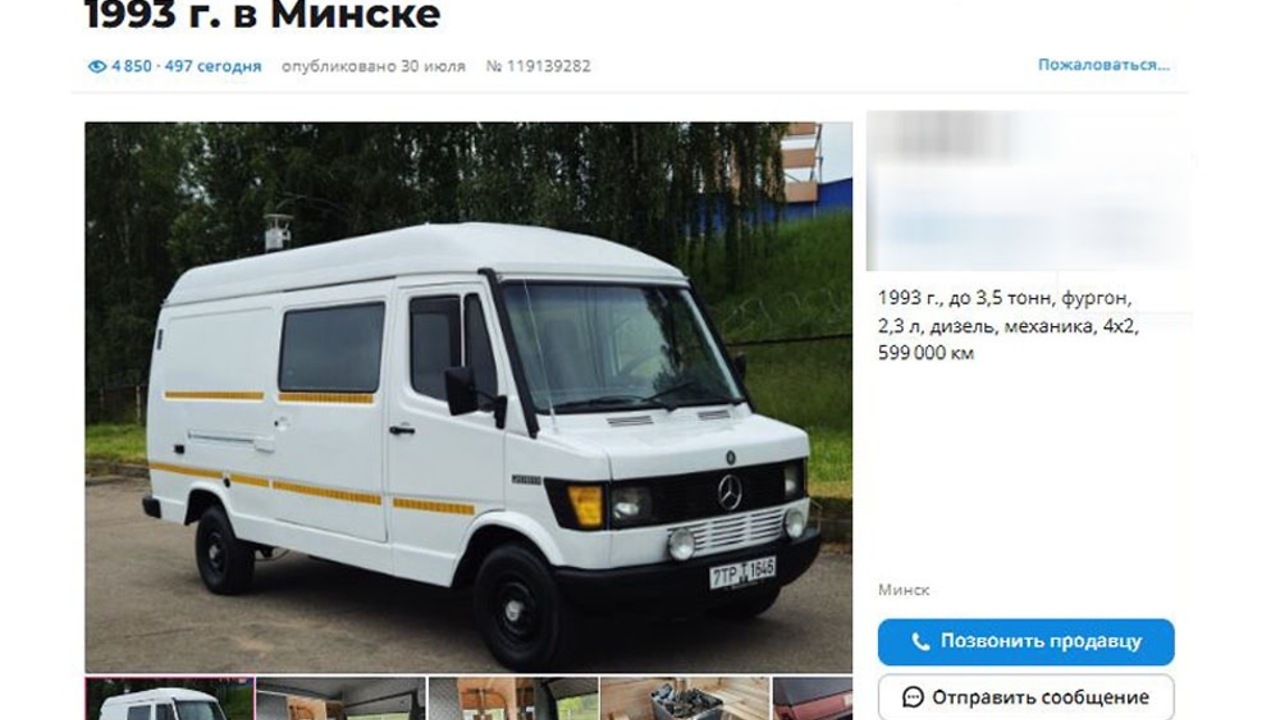Click the blurred seller name block

click(950, 136)
